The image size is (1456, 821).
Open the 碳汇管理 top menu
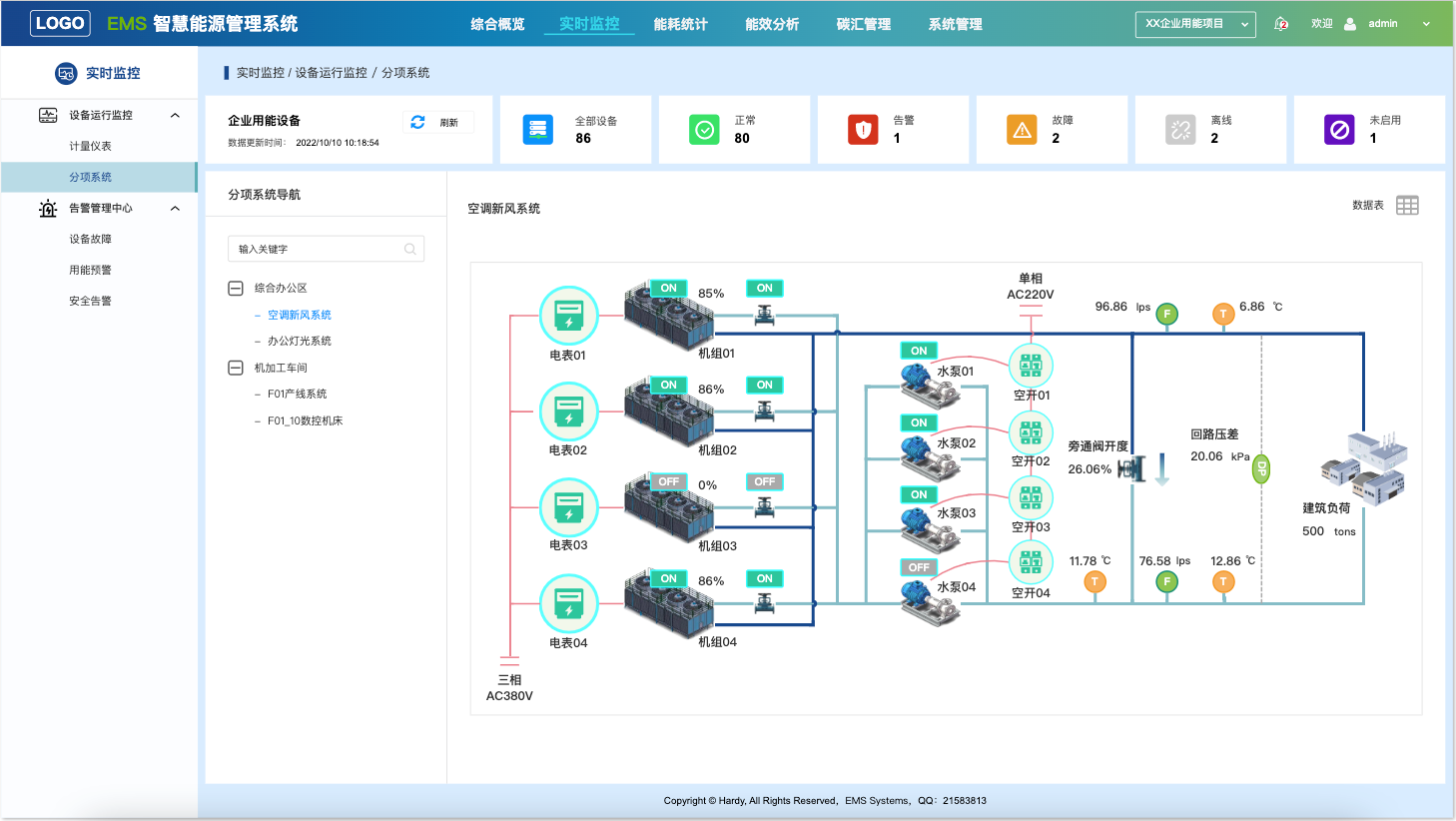864,24
